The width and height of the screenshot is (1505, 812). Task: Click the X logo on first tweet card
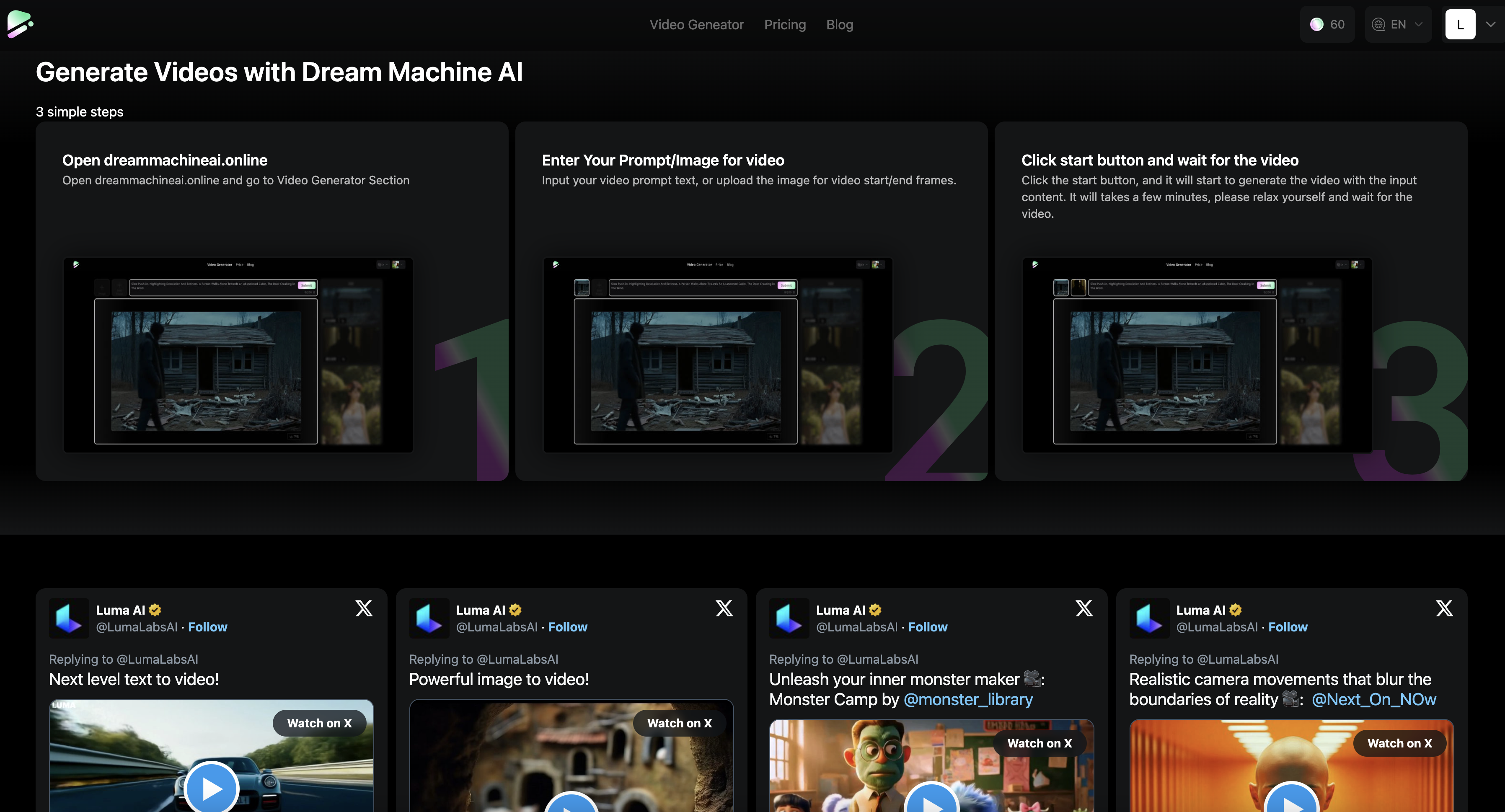(364, 609)
